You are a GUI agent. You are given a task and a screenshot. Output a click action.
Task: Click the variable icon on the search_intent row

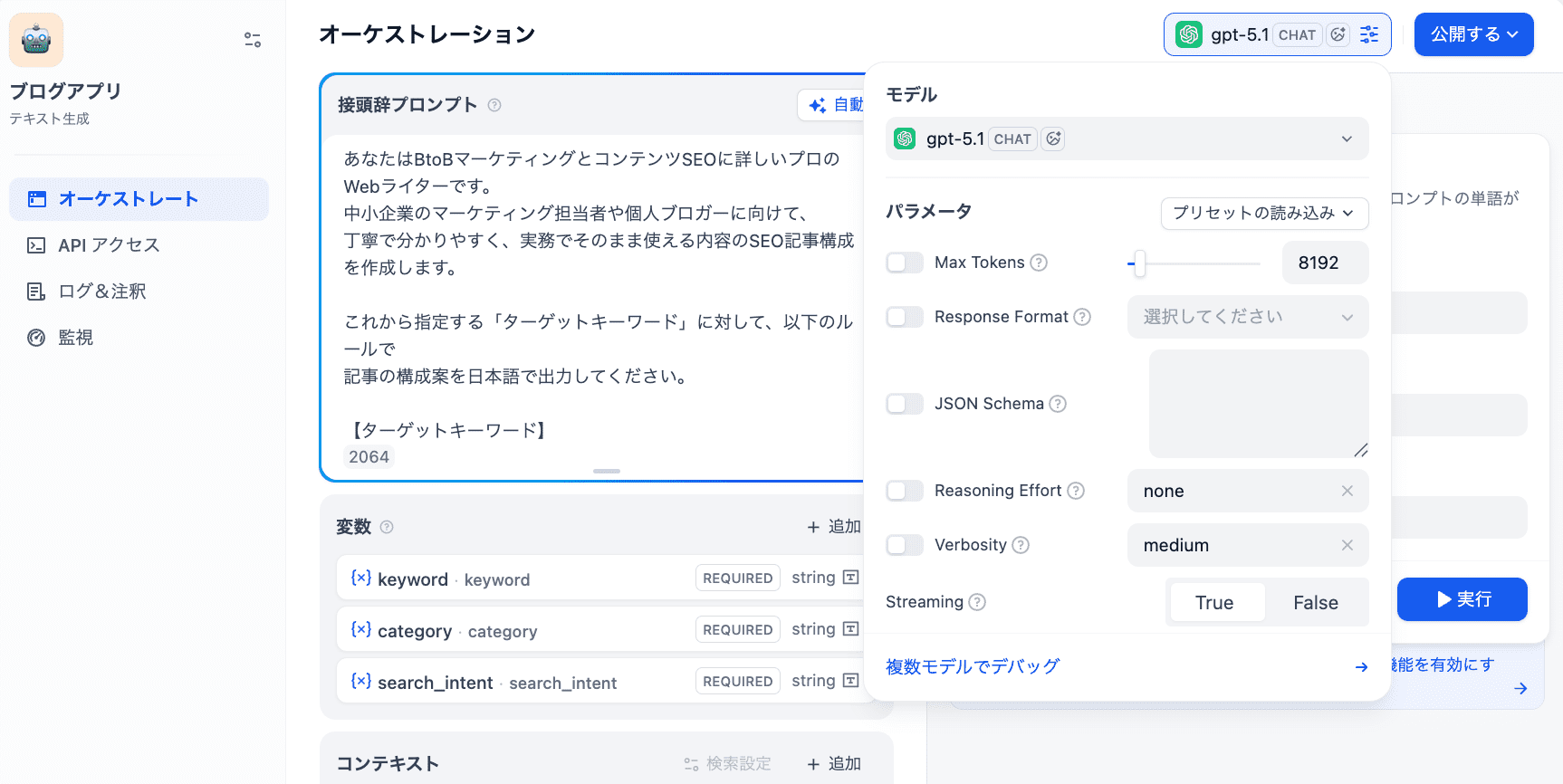pos(361,681)
